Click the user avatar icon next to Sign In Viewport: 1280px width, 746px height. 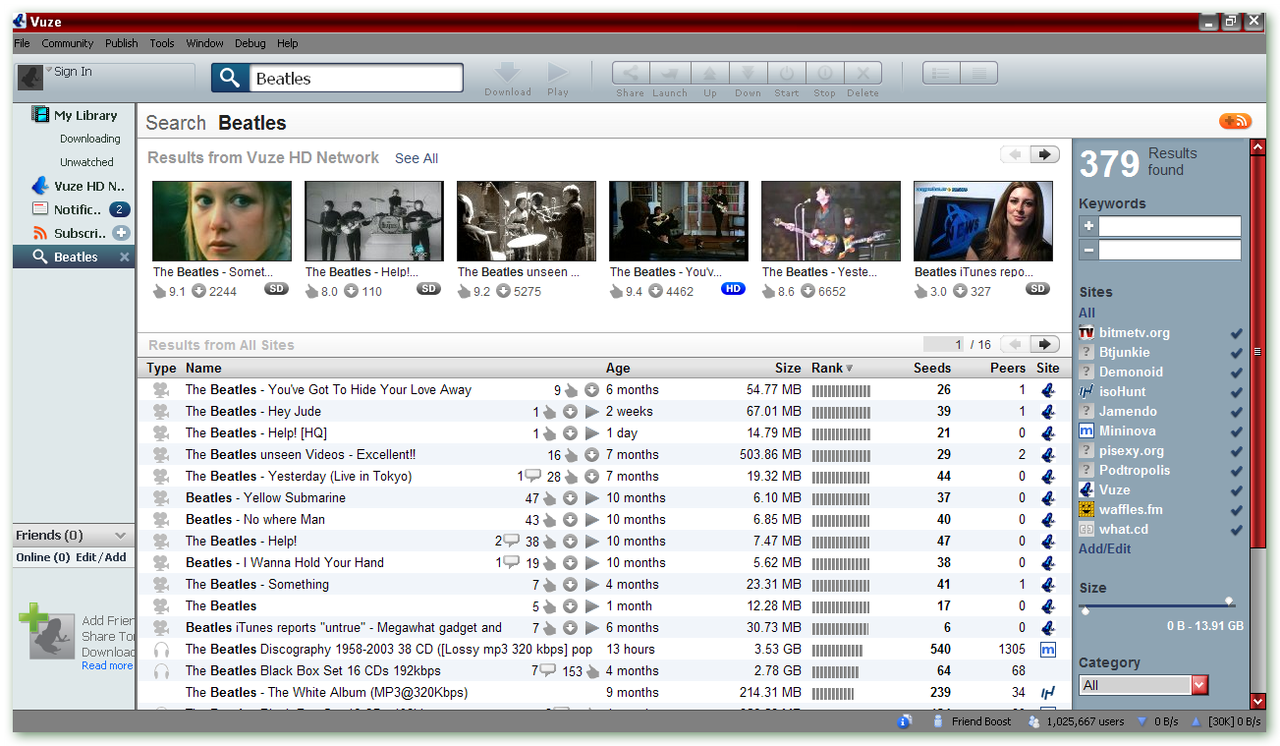[30, 77]
